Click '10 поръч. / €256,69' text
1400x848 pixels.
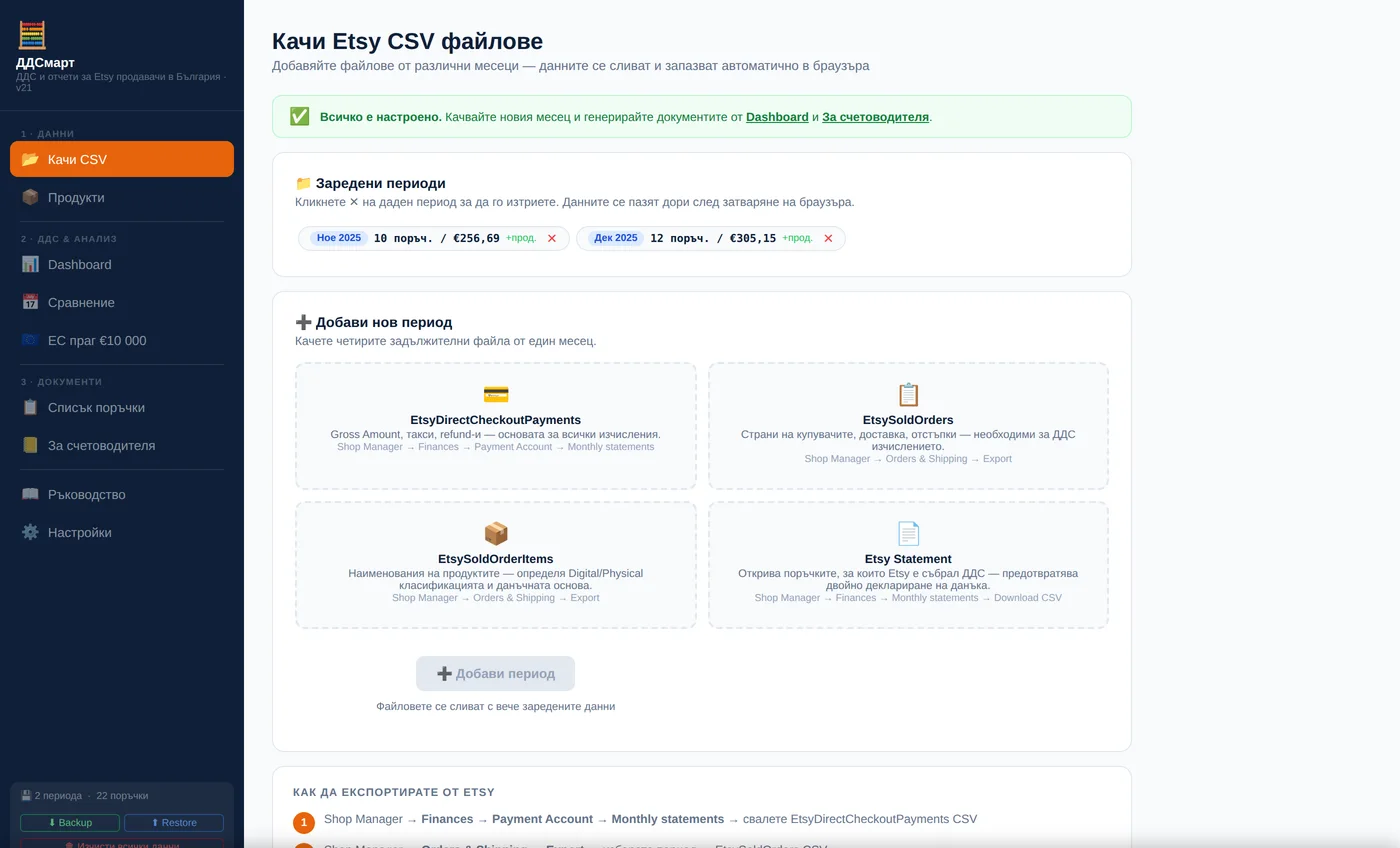(x=437, y=238)
